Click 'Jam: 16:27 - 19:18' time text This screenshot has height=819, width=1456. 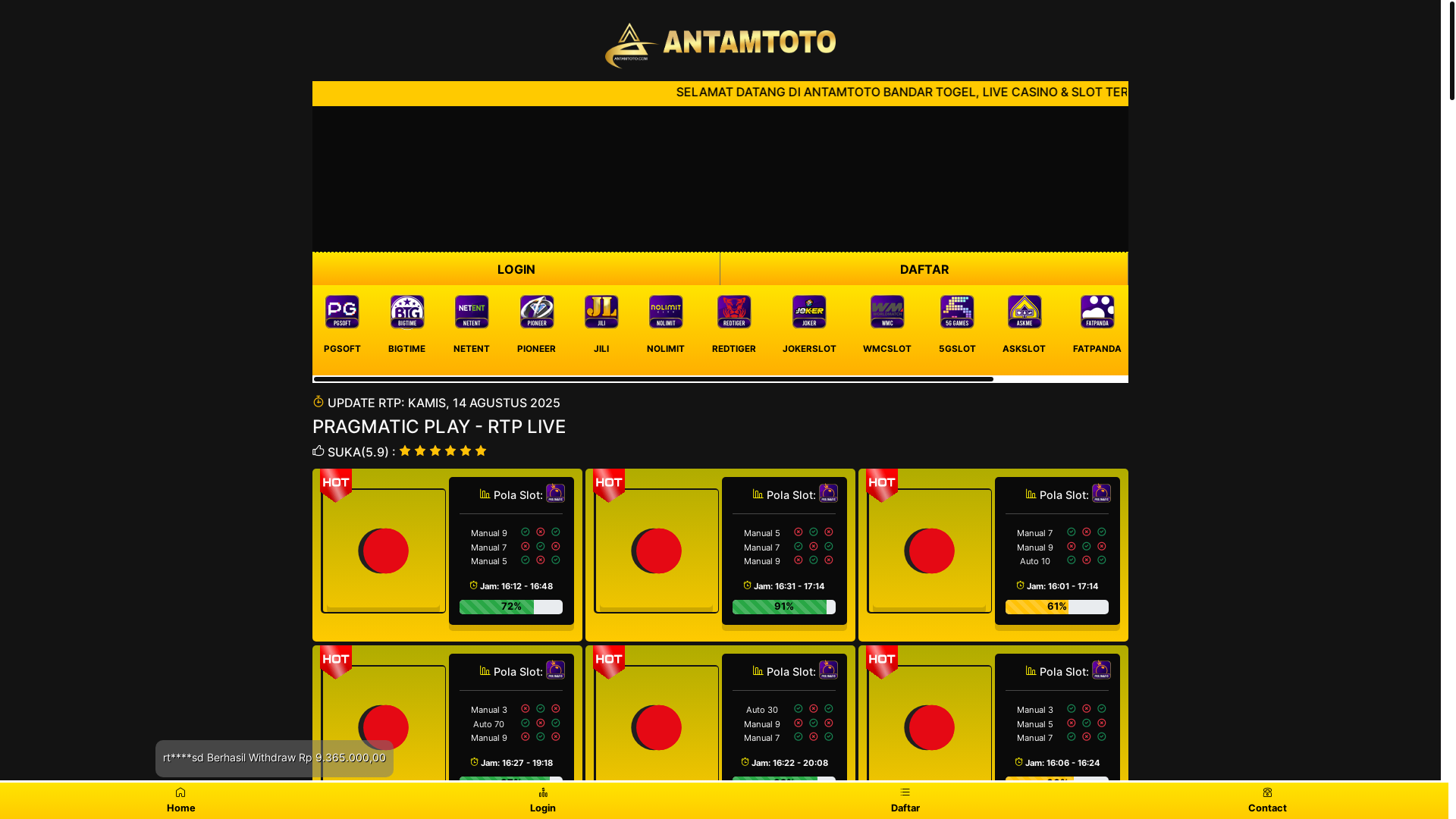pos(516,763)
